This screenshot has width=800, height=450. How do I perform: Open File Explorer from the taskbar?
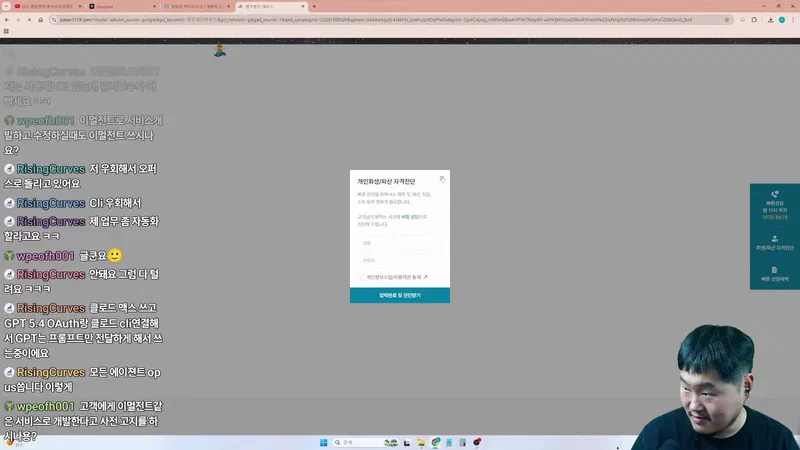pyautogui.click(x=422, y=442)
